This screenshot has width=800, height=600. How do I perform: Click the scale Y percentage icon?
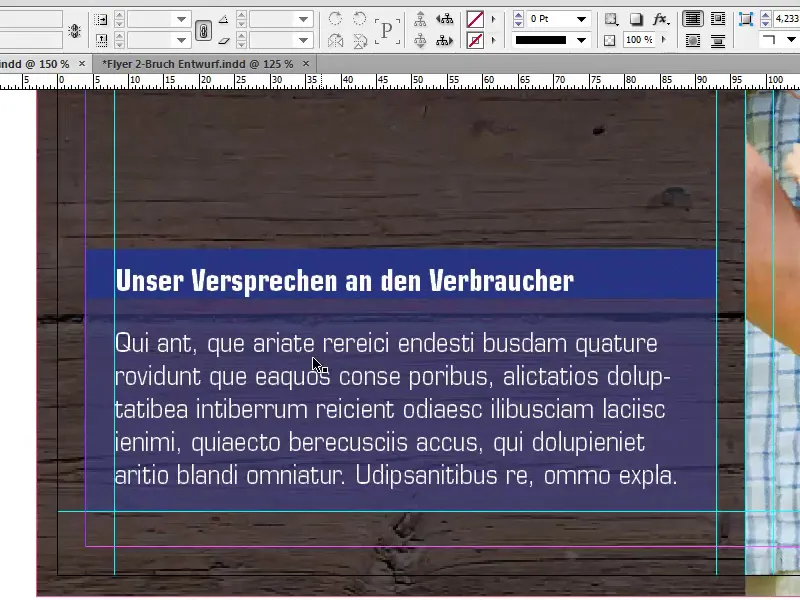pos(101,40)
